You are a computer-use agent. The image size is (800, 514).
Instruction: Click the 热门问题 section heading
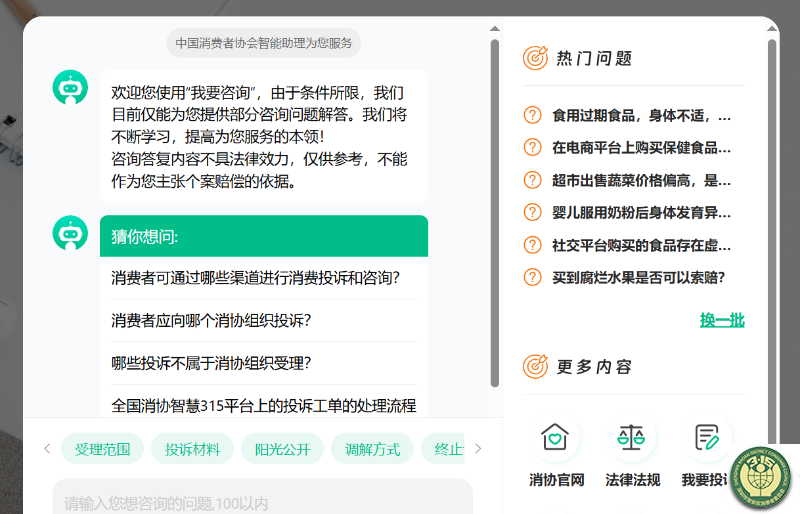[594, 58]
